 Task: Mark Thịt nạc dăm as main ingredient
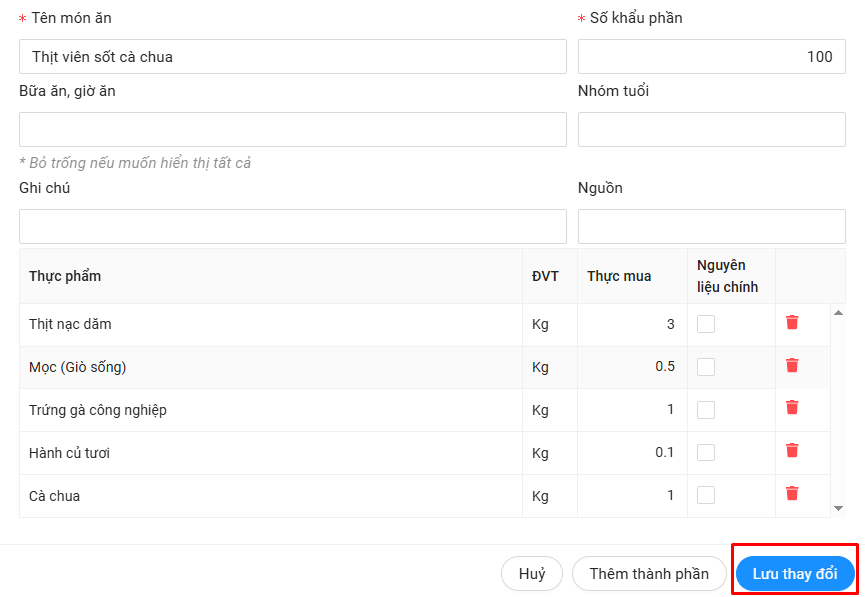pos(706,324)
